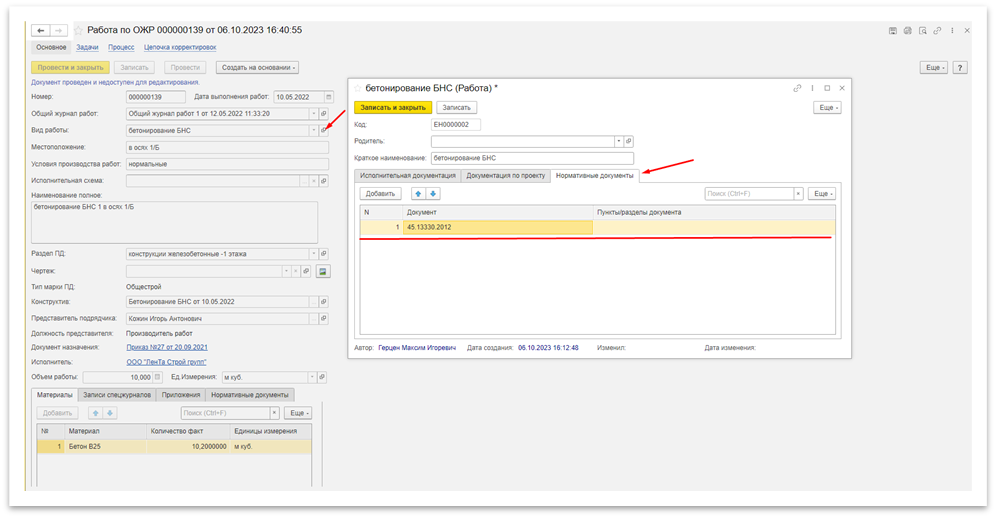Screen dimensions: 996x518
Task: Favorite star next to Работа по ОЖР title
Action: point(79,31)
